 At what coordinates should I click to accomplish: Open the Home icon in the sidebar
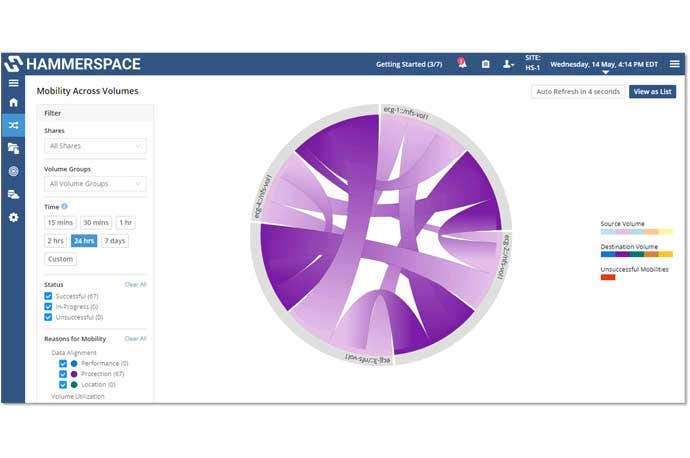click(x=13, y=102)
